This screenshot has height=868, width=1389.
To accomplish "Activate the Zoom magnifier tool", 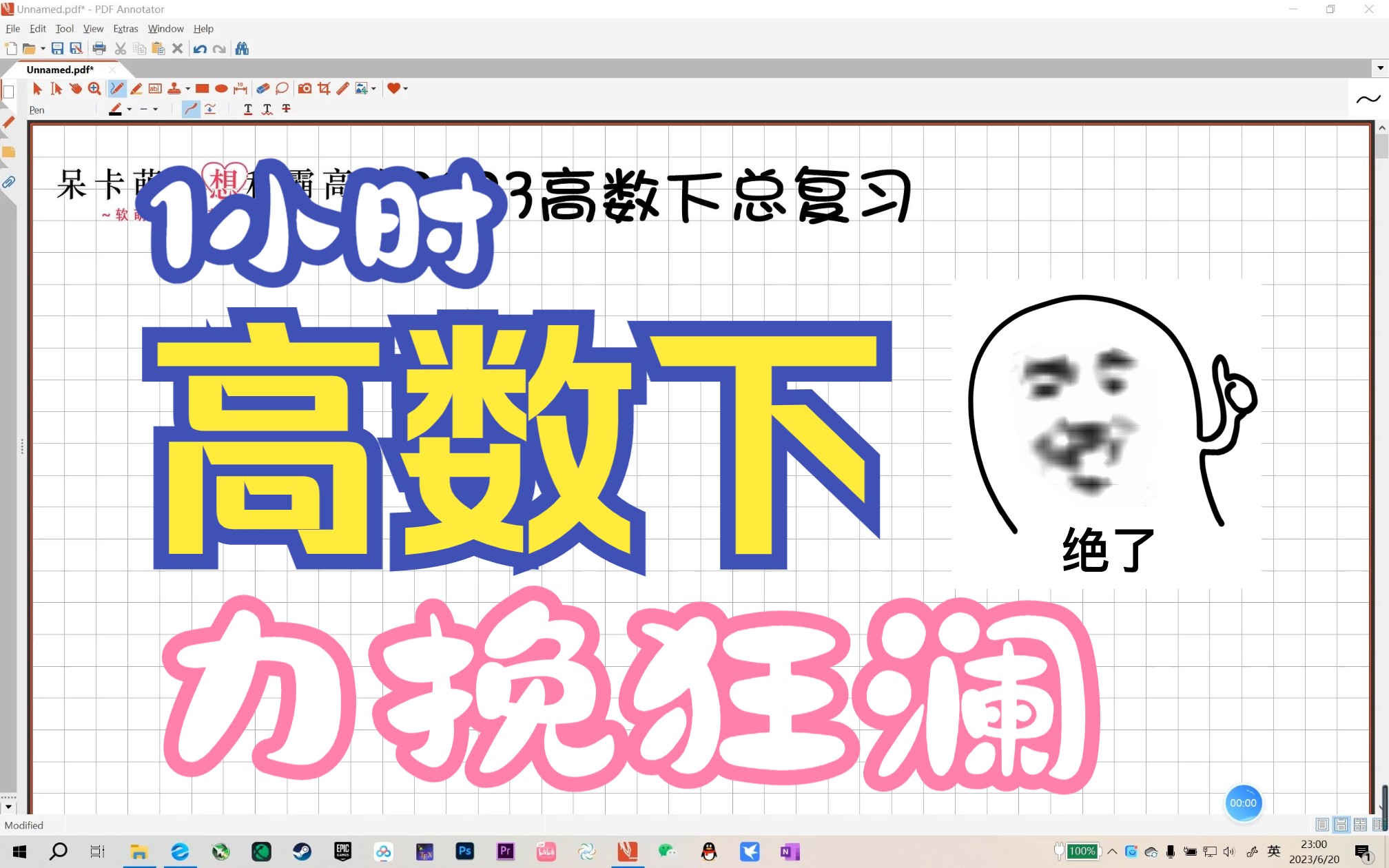I will pyautogui.click(x=94, y=88).
